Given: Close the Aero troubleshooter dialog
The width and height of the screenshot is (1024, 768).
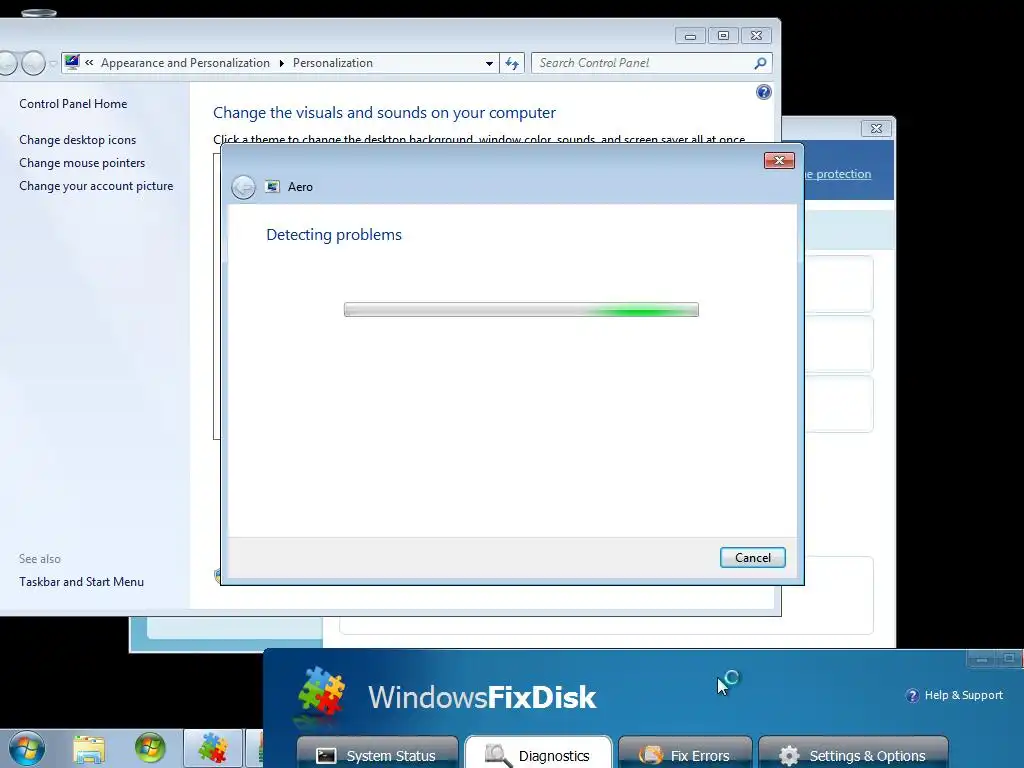Looking at the screenshot, I should (x=779, y=161).
